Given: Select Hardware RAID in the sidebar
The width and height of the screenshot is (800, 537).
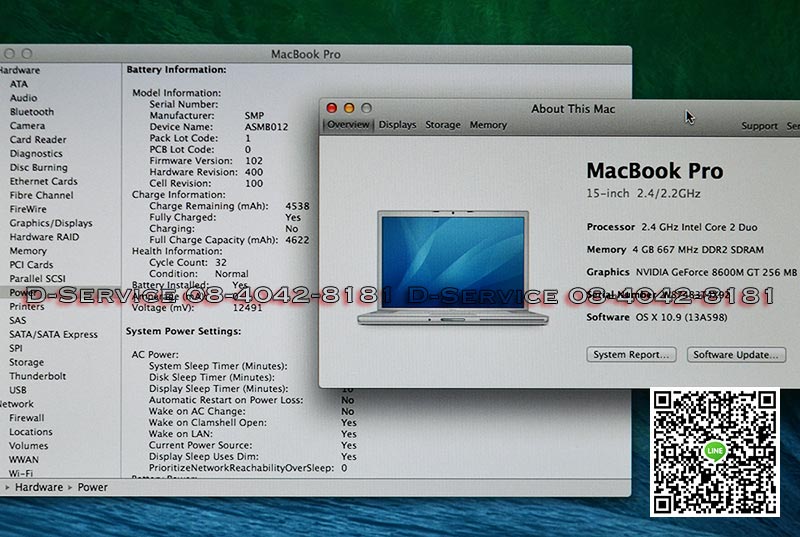Looking at the screenshot, I should [x=44, y=237].
